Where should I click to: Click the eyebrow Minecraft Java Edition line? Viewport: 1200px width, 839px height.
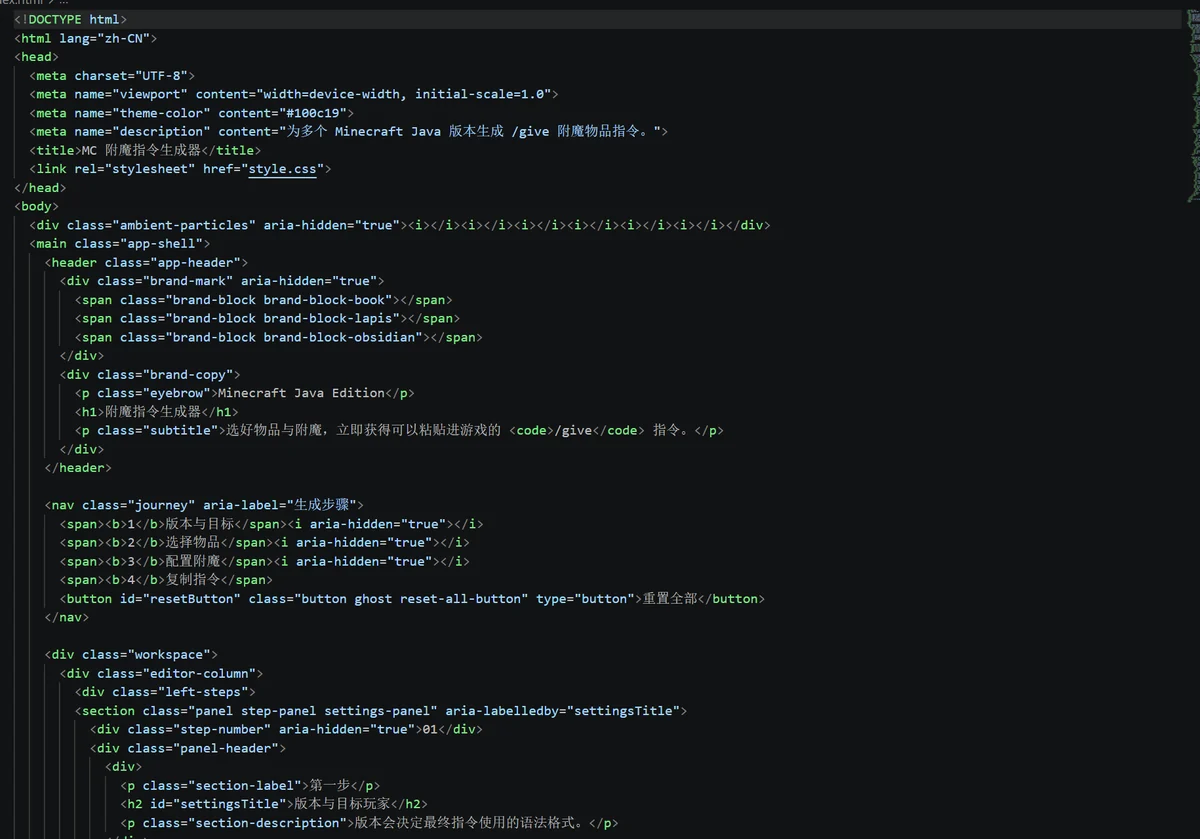244,393
